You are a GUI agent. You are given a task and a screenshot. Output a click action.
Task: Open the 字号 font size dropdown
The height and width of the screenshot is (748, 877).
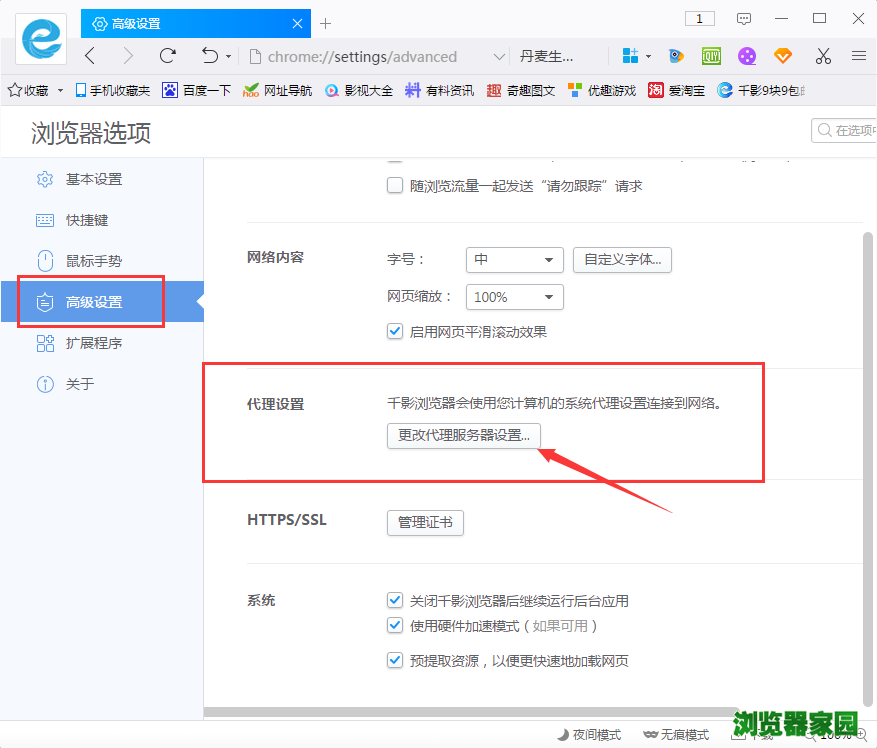tap(514, 260)
